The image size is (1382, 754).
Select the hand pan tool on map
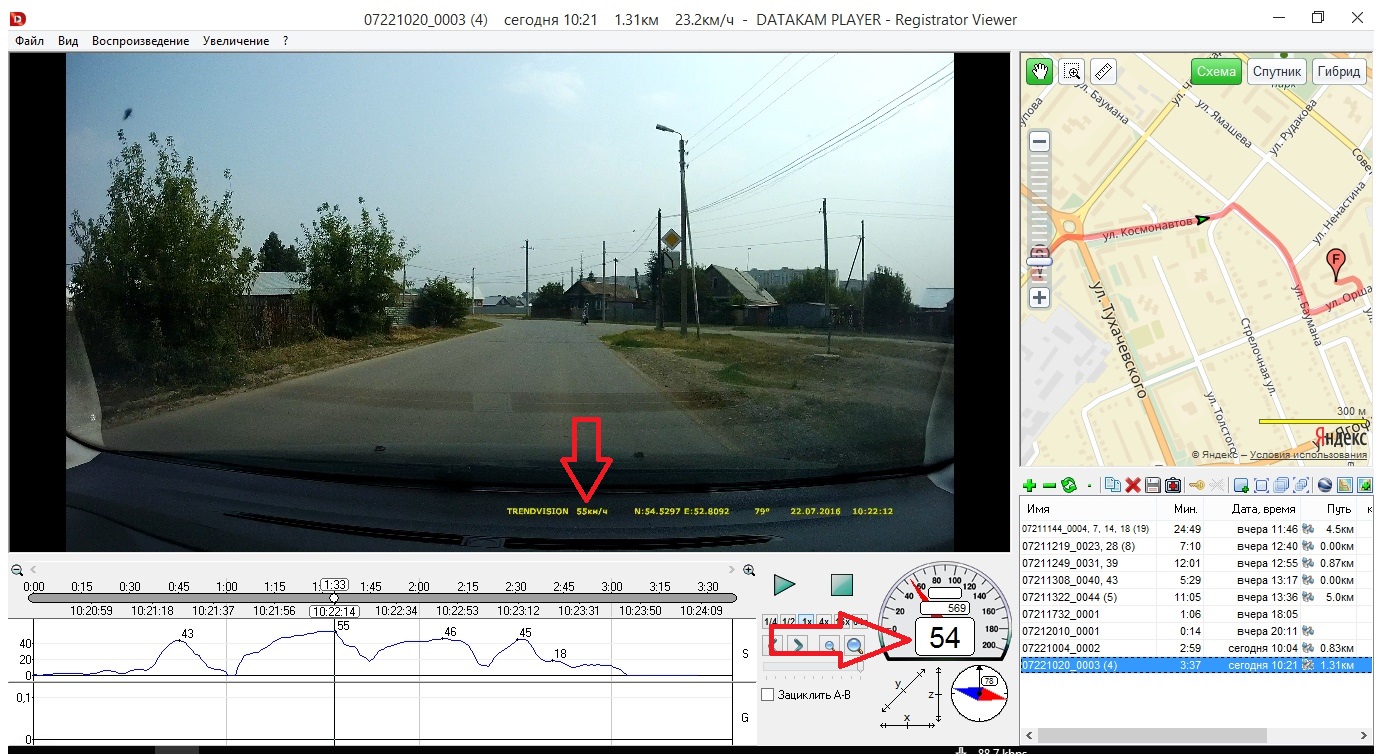pos(1040,72)
